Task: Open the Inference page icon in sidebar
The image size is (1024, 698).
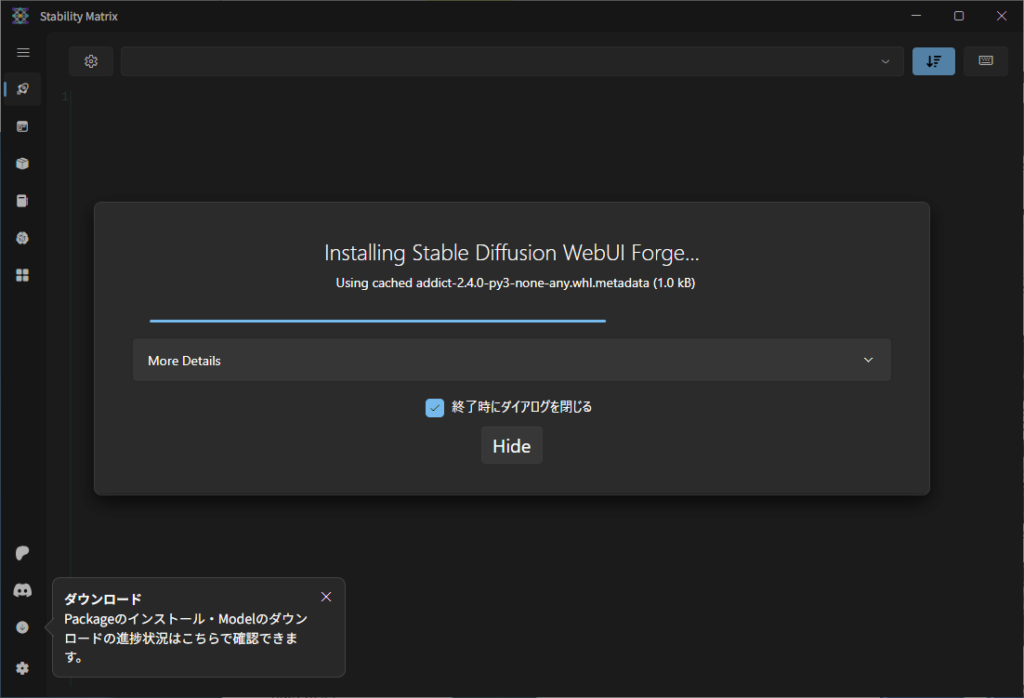Action: point(23,127)
